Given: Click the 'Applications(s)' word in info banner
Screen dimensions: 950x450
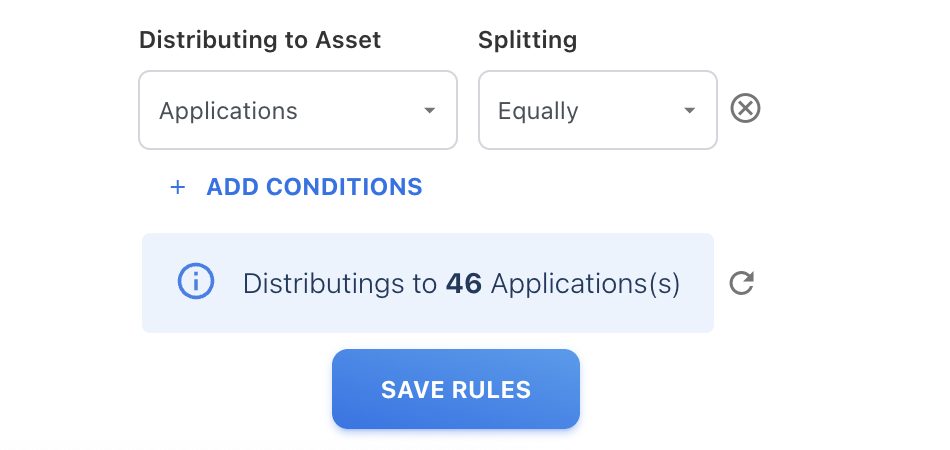Looking at the screenshot, I should (x=586, y=284).
